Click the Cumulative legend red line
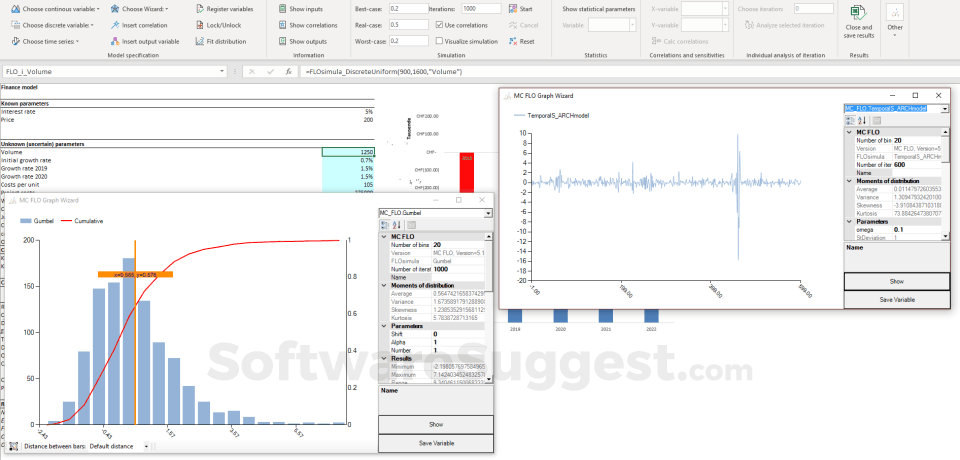The height and width of the screenshot is (460, 960). pyautogui.click(x=65, y=221)
